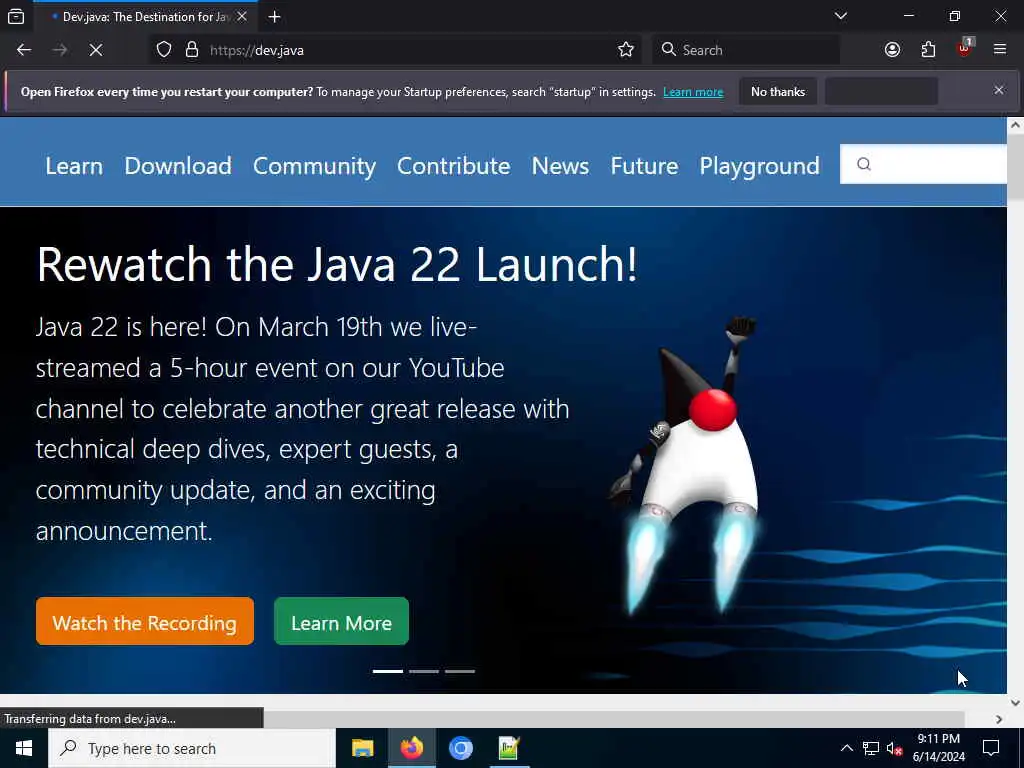Open the News section
Image resolution: width=1024 pixels, height=768 pixels.
tap(560, 166)
